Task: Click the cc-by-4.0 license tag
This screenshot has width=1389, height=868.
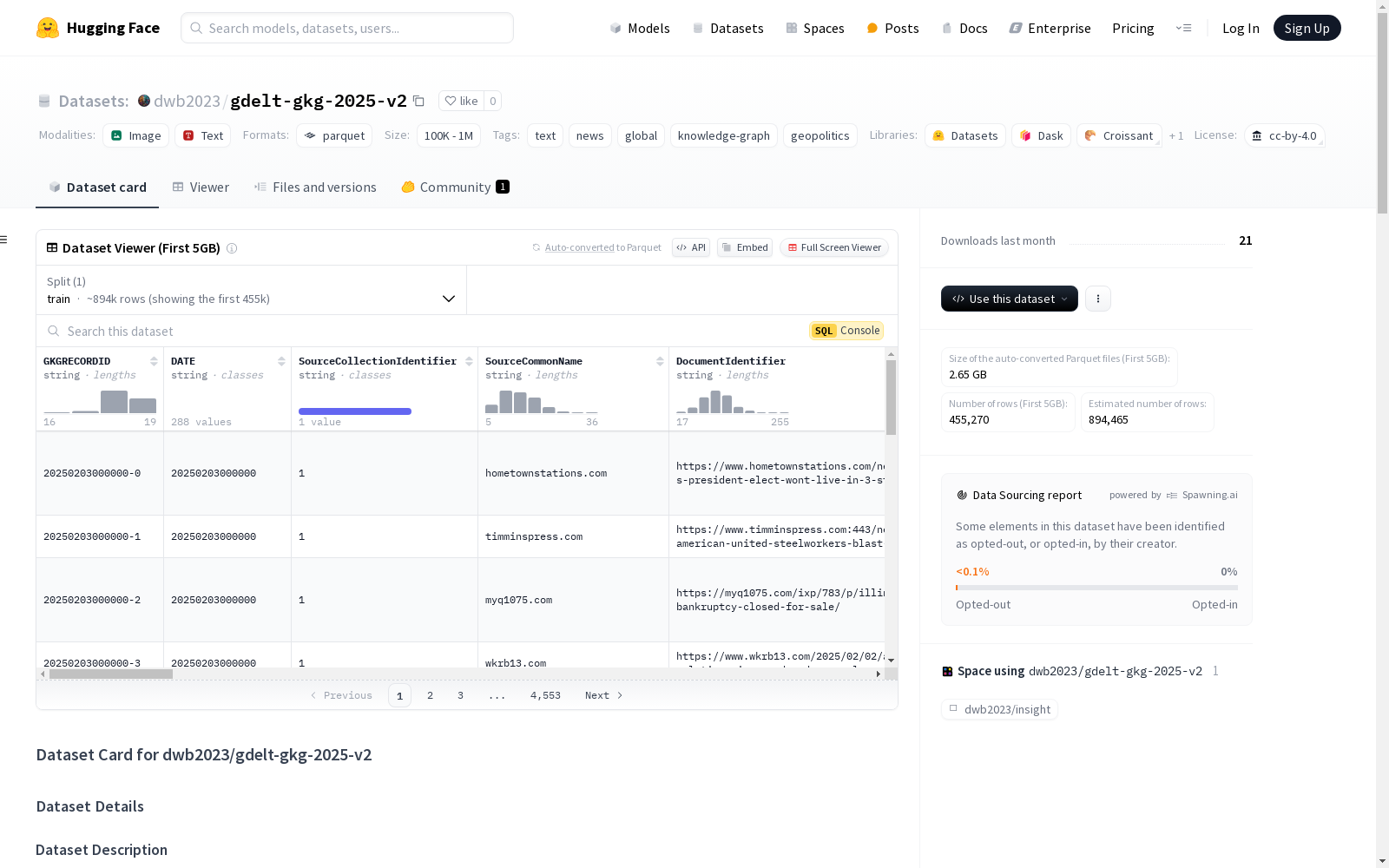Action: coord(1284,135)
